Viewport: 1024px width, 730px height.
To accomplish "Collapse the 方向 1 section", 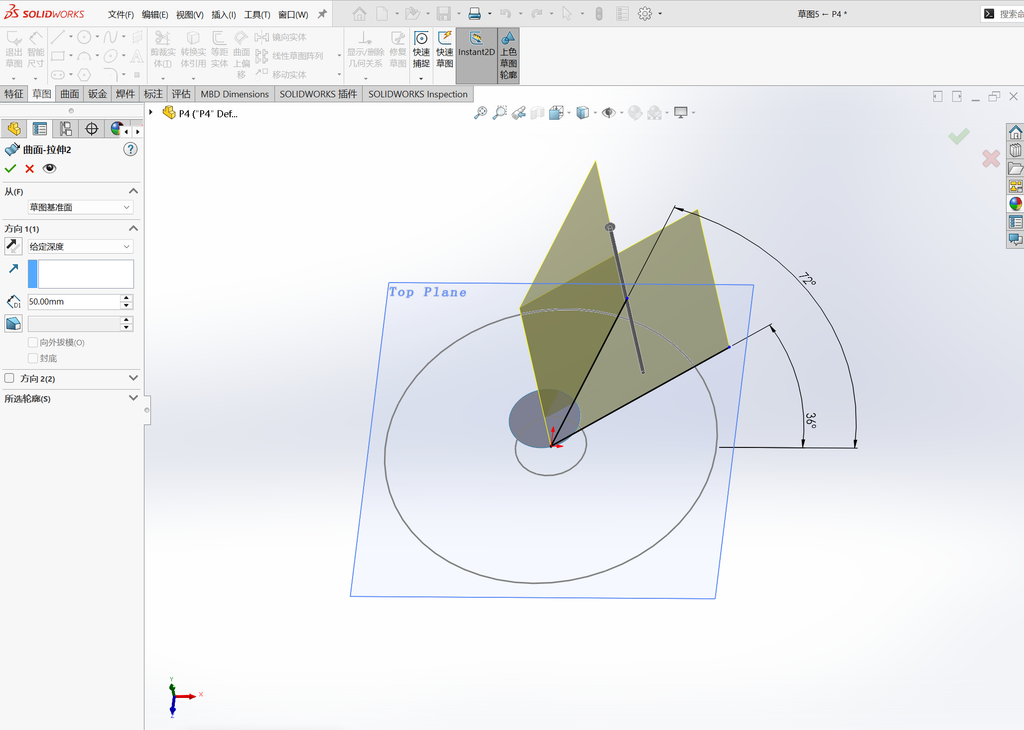I will coord(133,229).
